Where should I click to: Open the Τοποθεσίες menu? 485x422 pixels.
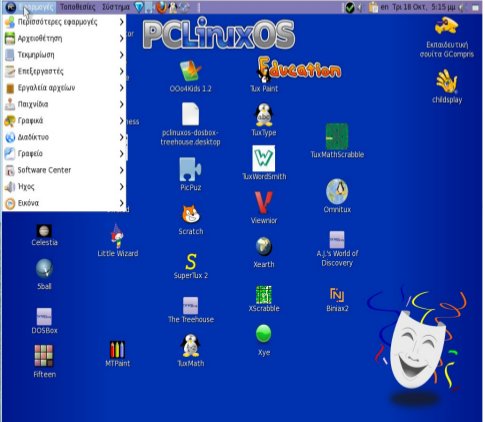[78, 7]
